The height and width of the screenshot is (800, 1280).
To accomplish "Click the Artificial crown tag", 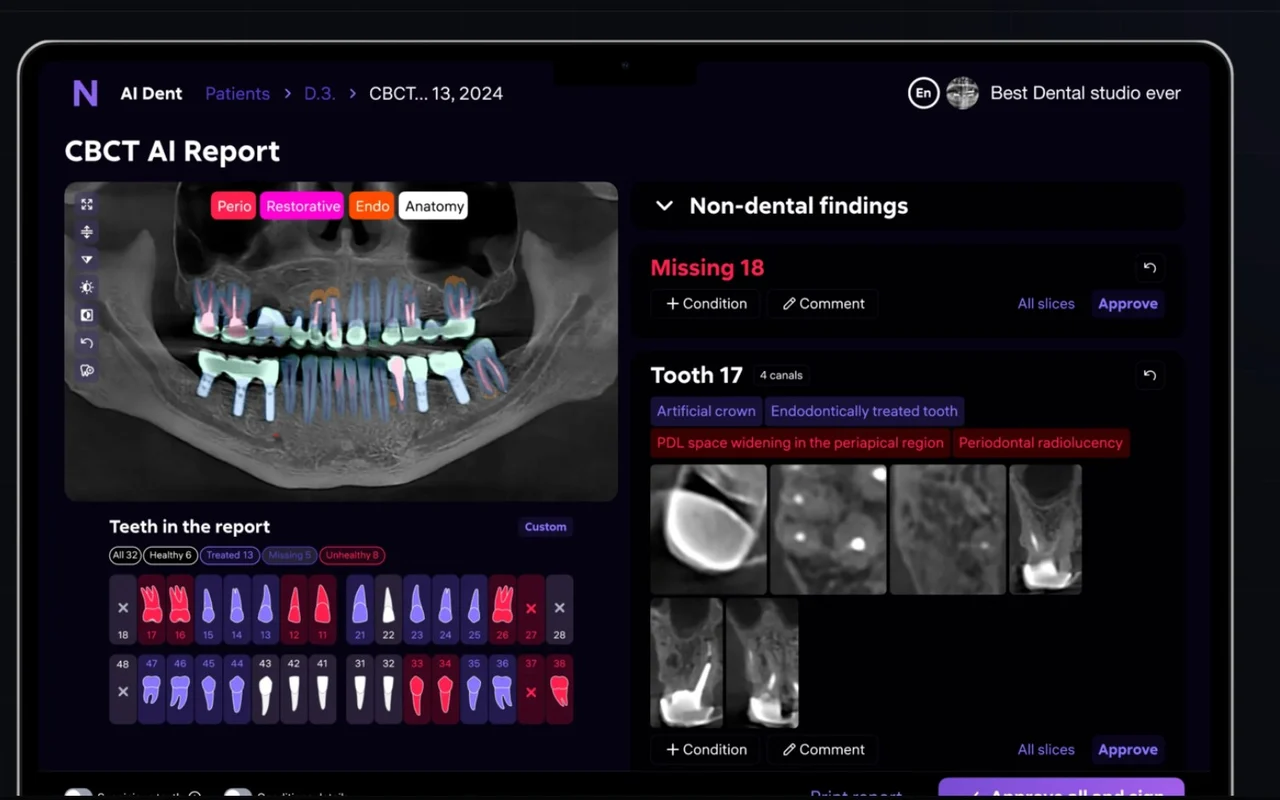I will coord(706,411).
